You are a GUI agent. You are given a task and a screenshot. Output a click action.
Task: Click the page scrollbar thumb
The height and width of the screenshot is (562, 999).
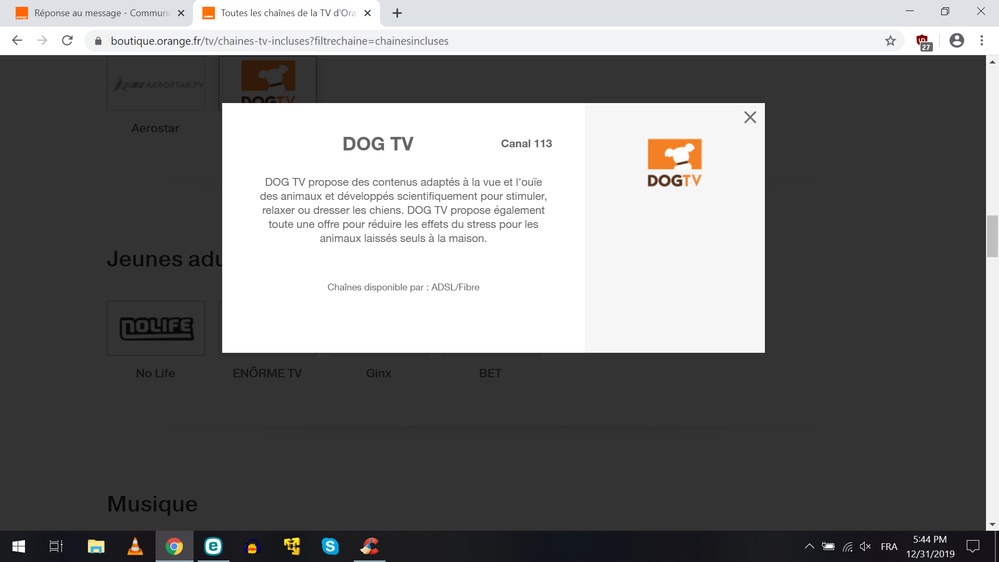(x=992, y=236)
